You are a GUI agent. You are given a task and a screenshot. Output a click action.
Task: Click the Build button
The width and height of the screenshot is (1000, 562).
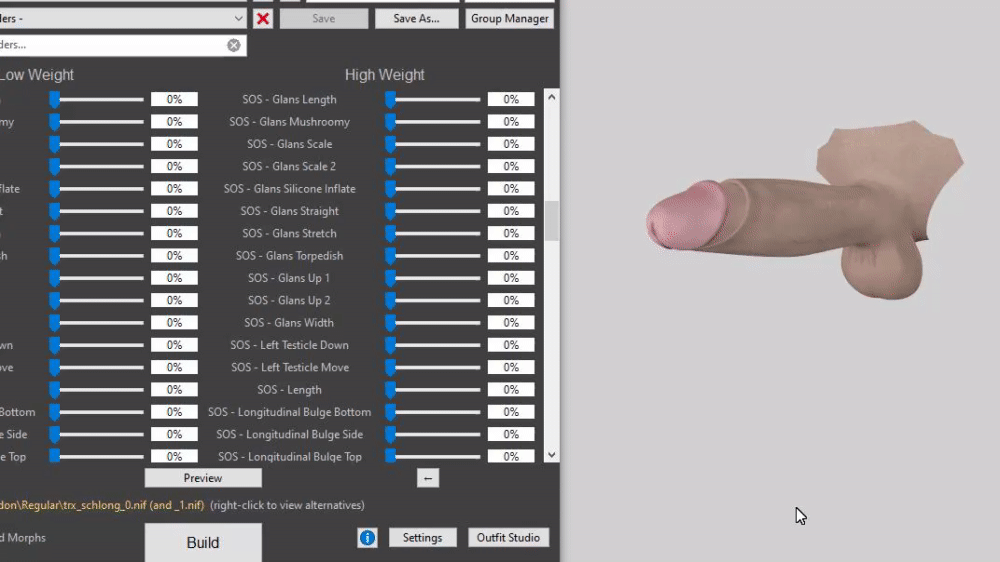click(203, 543)
